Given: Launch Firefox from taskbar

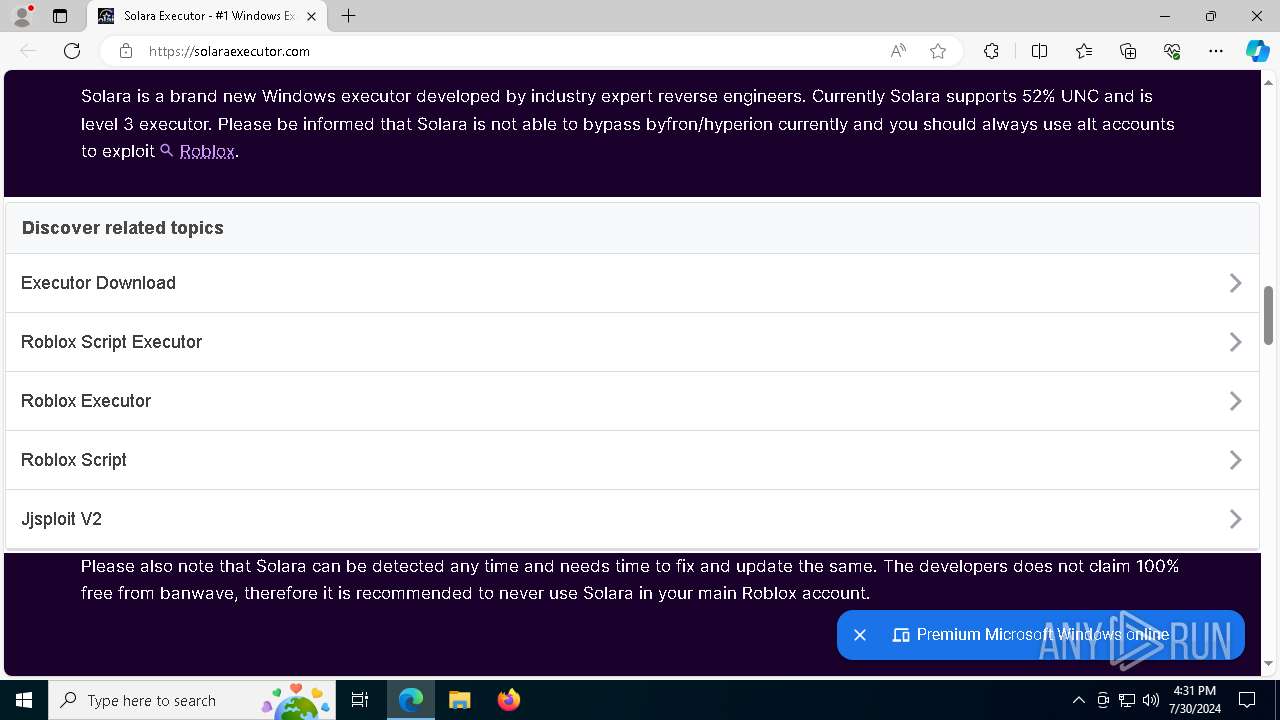Looking at the screenshot, I should 508,700.
